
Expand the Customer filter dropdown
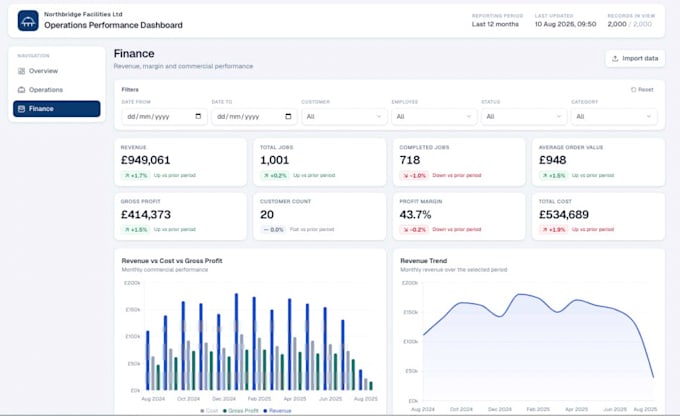[x=344, y=116]
